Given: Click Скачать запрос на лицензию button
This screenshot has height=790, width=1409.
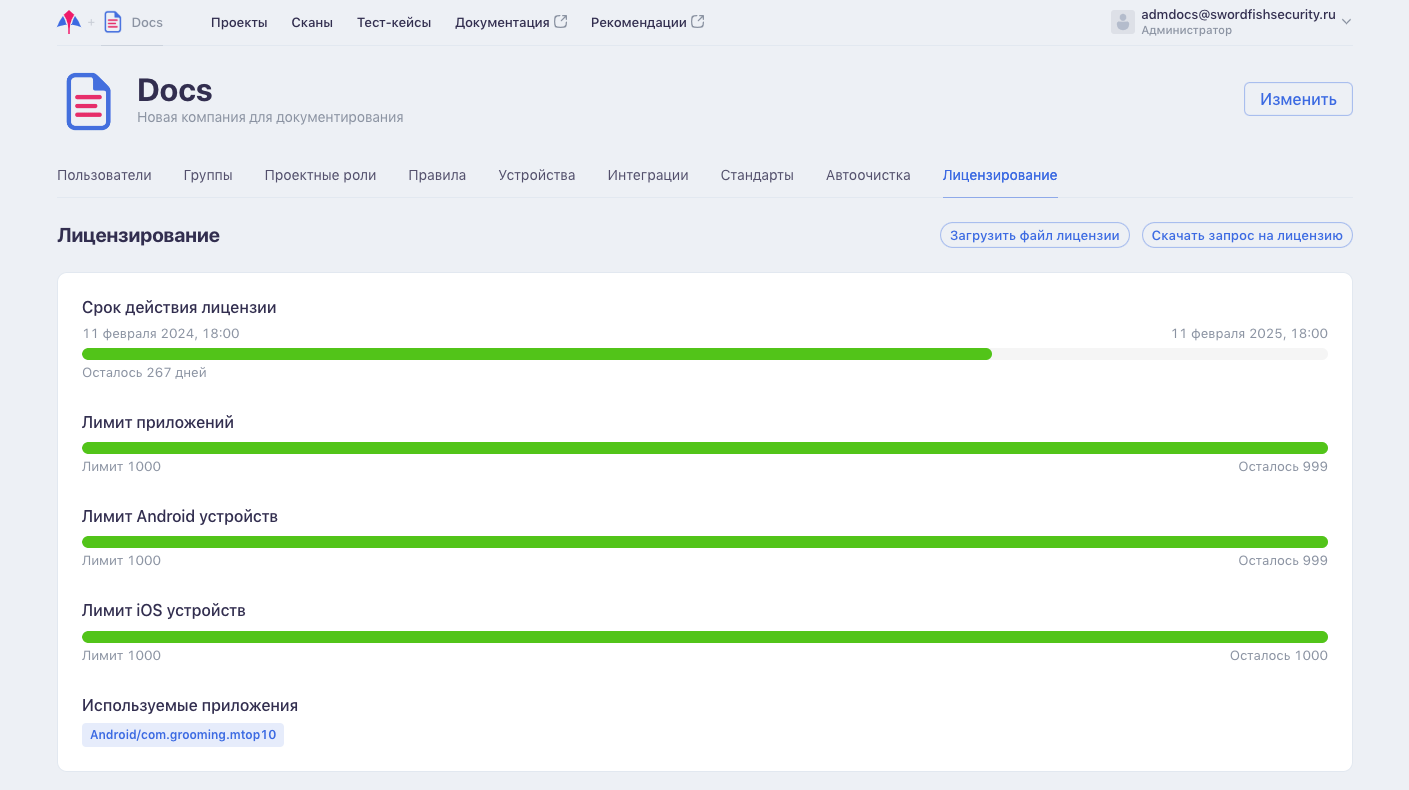Looking at the screenshot, I should 1247,235.
